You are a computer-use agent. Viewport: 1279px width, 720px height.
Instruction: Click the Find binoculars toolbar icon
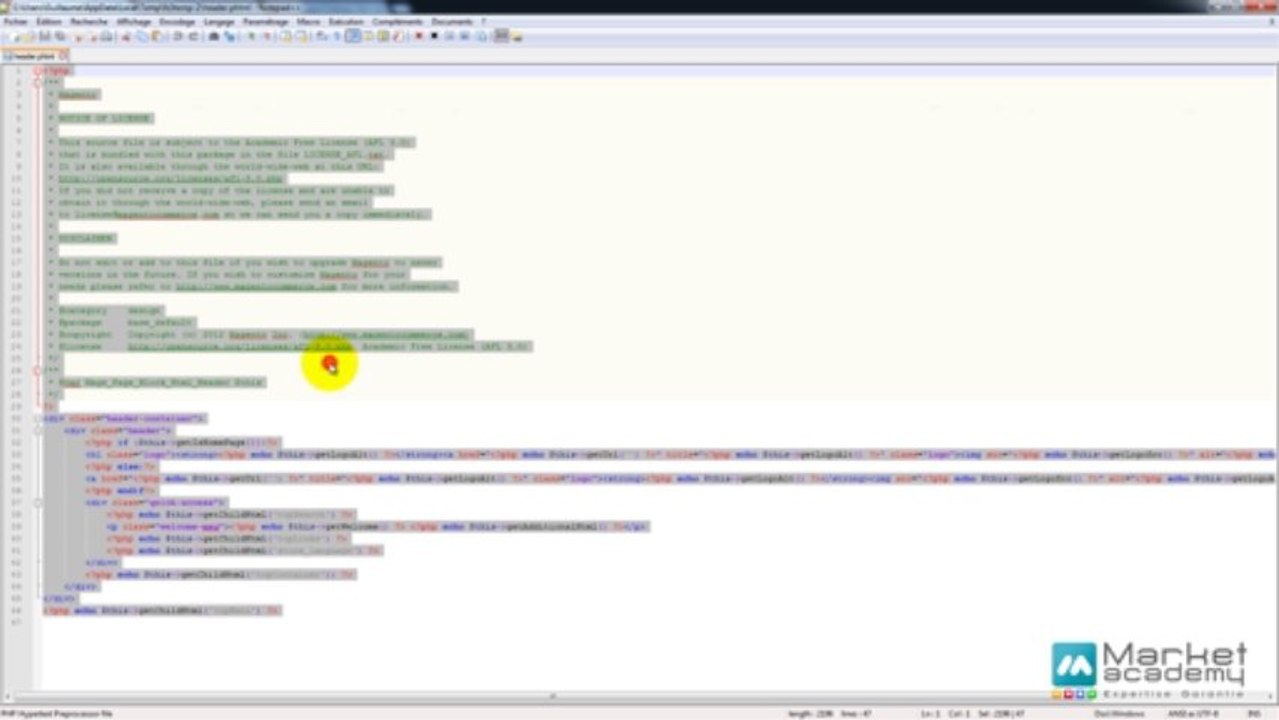pyautogui.click(x=214, y=36)
